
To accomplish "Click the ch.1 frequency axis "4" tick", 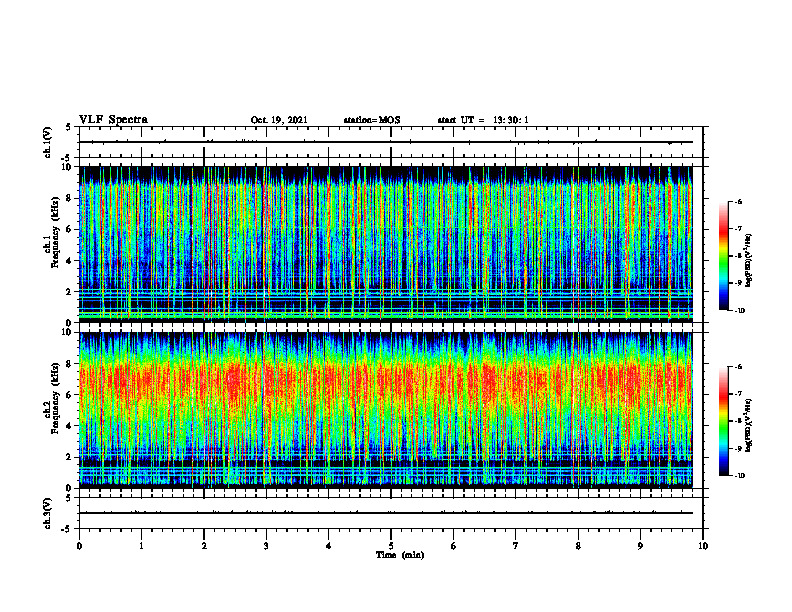I will coord(70,261).
